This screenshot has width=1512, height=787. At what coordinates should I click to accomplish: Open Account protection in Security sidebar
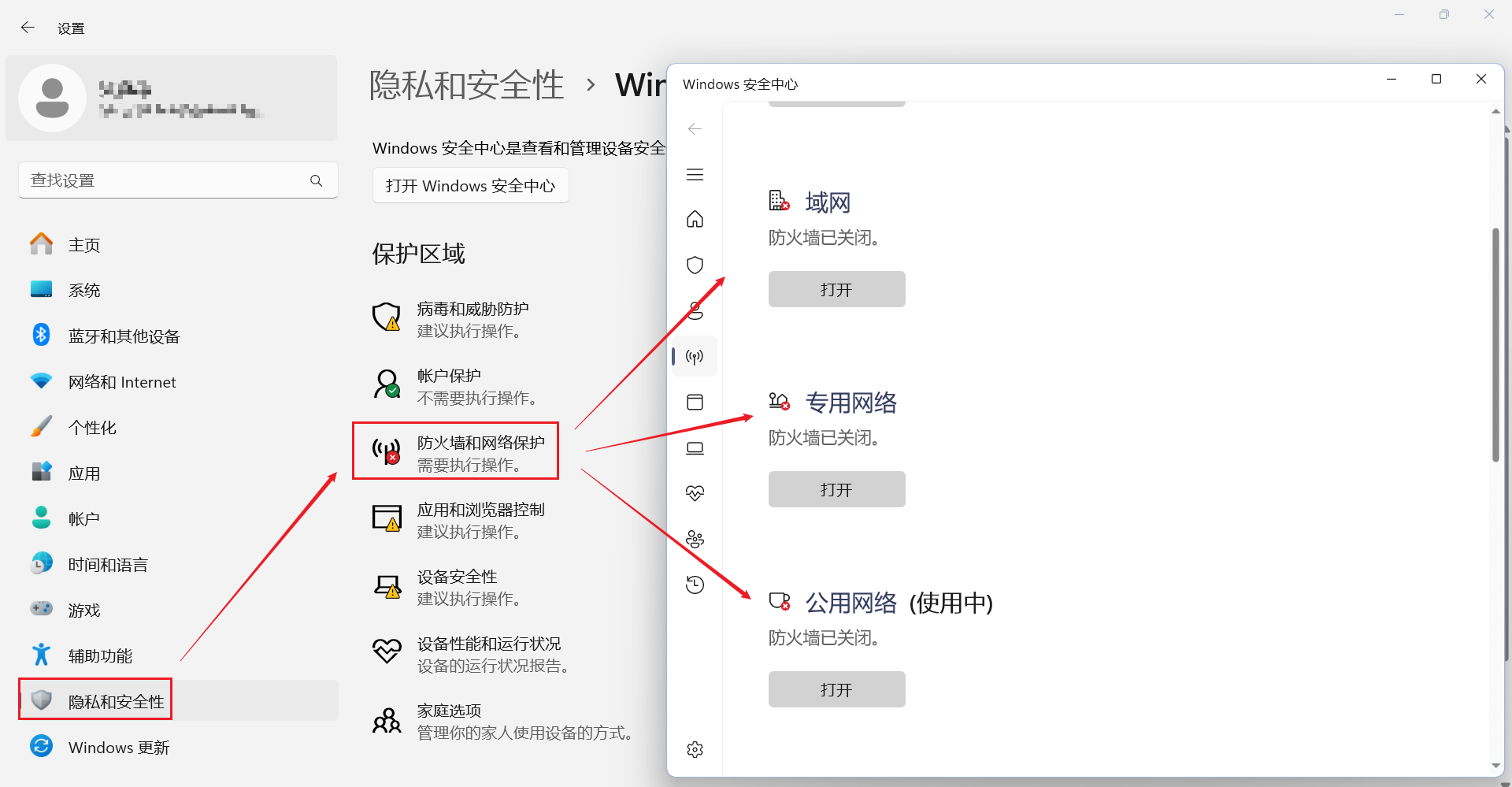[x=695, y=310]
